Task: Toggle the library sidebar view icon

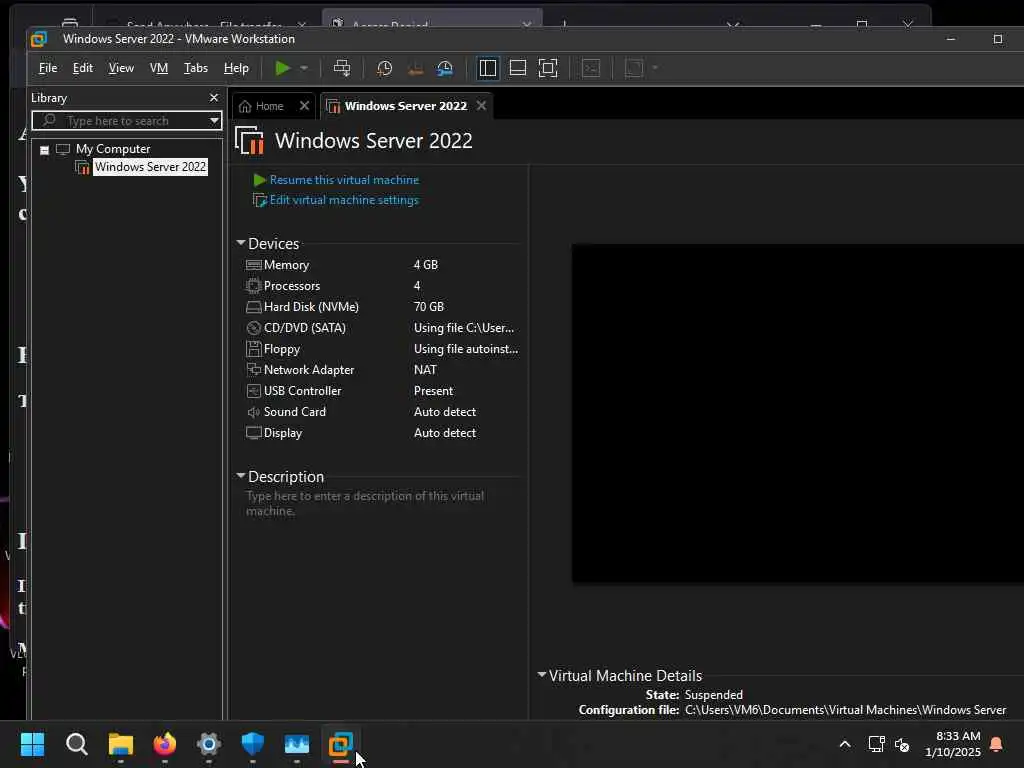Action: (487, 68)
